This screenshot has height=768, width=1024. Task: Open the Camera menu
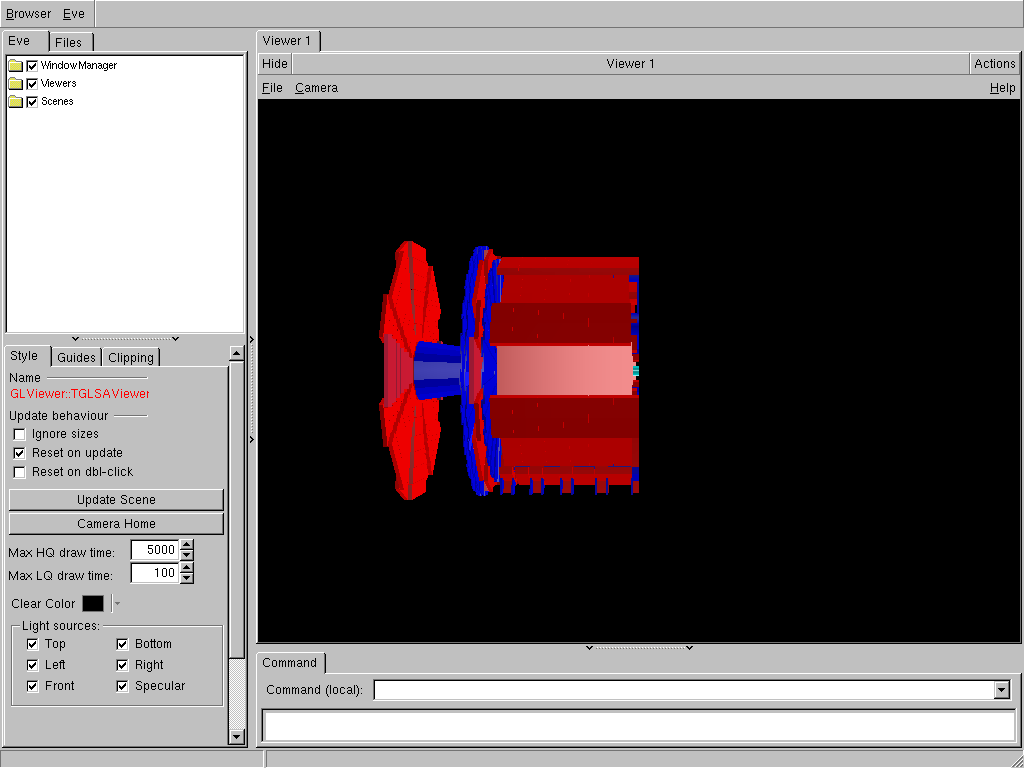316,88
